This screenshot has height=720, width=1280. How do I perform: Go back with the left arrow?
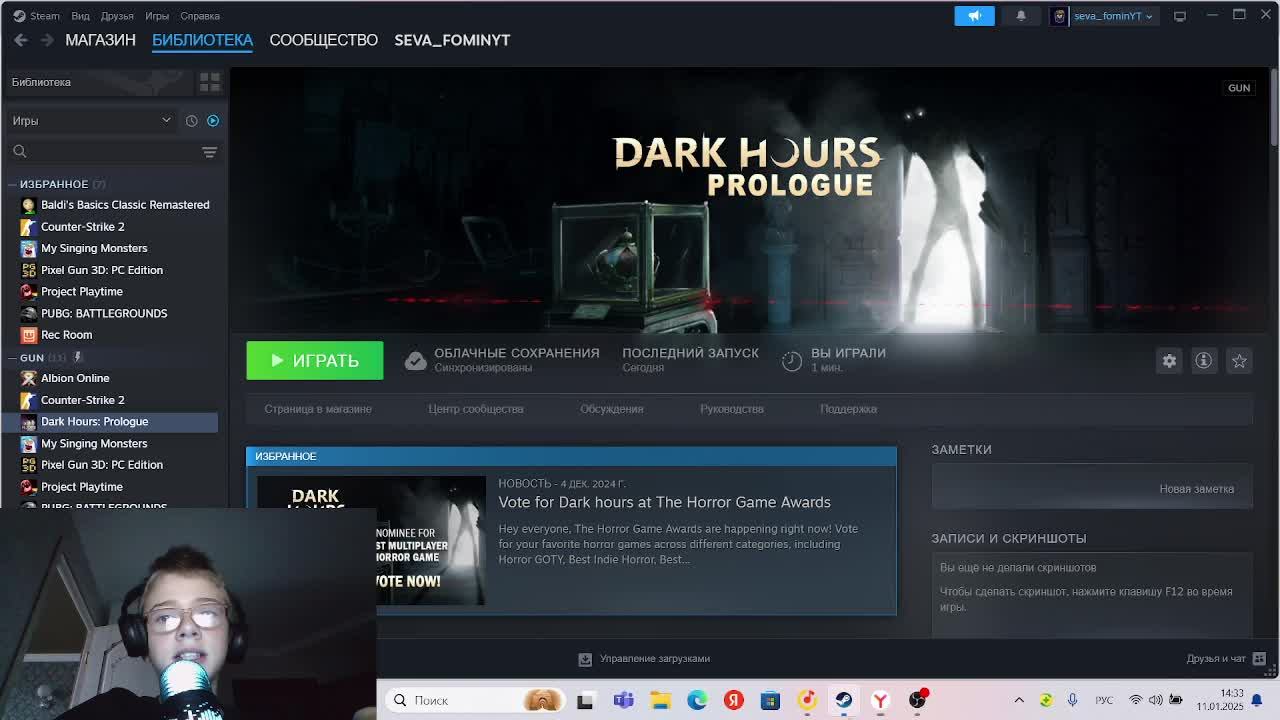pos(21,40)
